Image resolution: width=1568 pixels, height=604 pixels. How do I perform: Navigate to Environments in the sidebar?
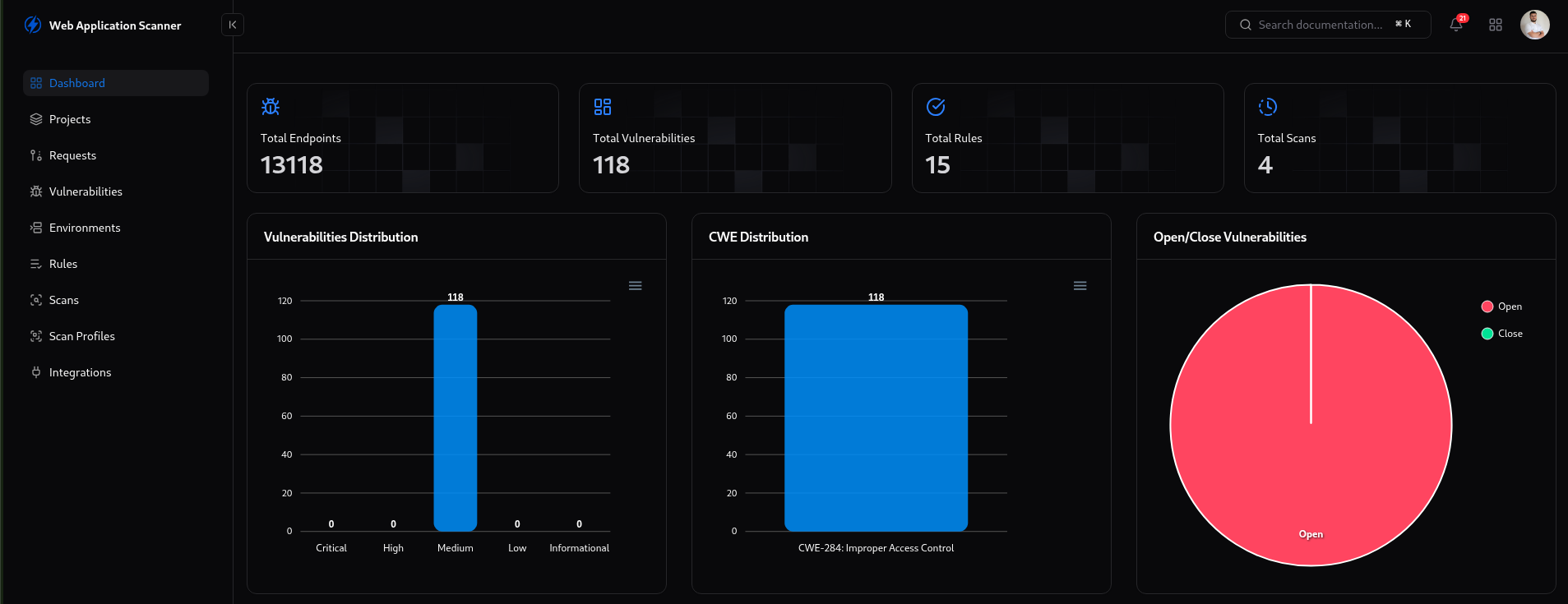point(85,228)
